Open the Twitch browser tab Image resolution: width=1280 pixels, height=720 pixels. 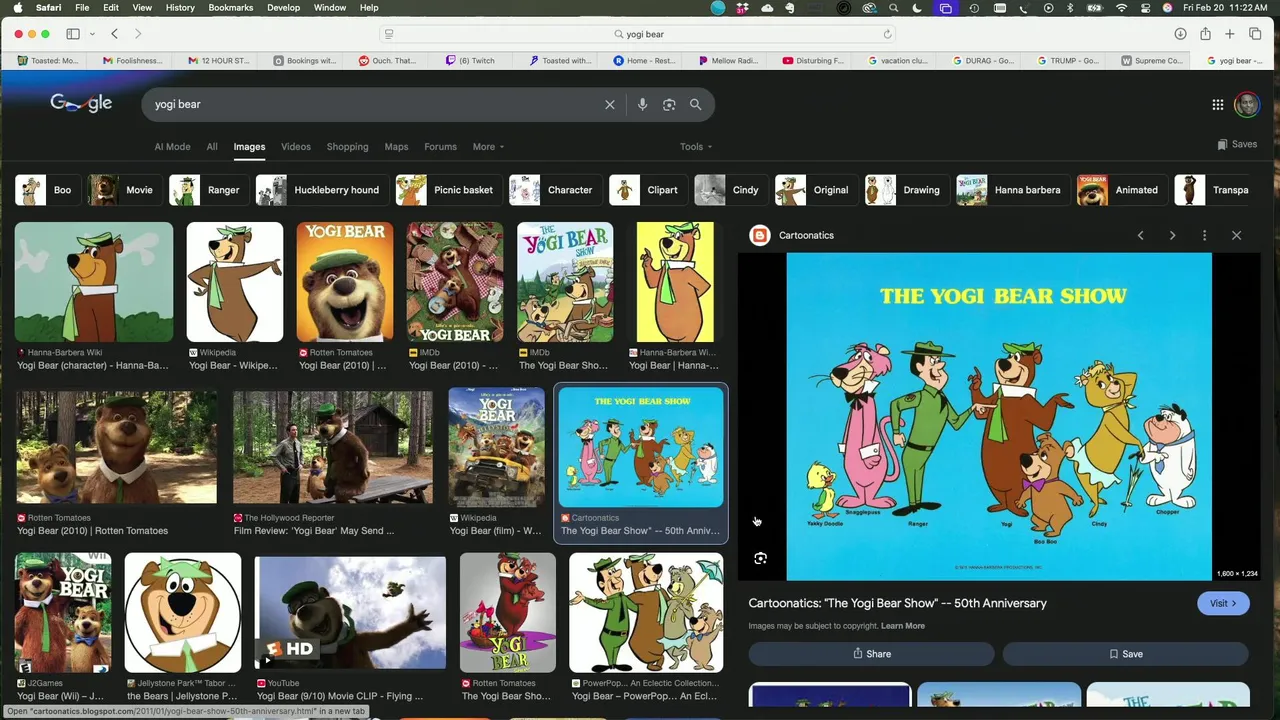pyautogui.click(x=471, y=60)
